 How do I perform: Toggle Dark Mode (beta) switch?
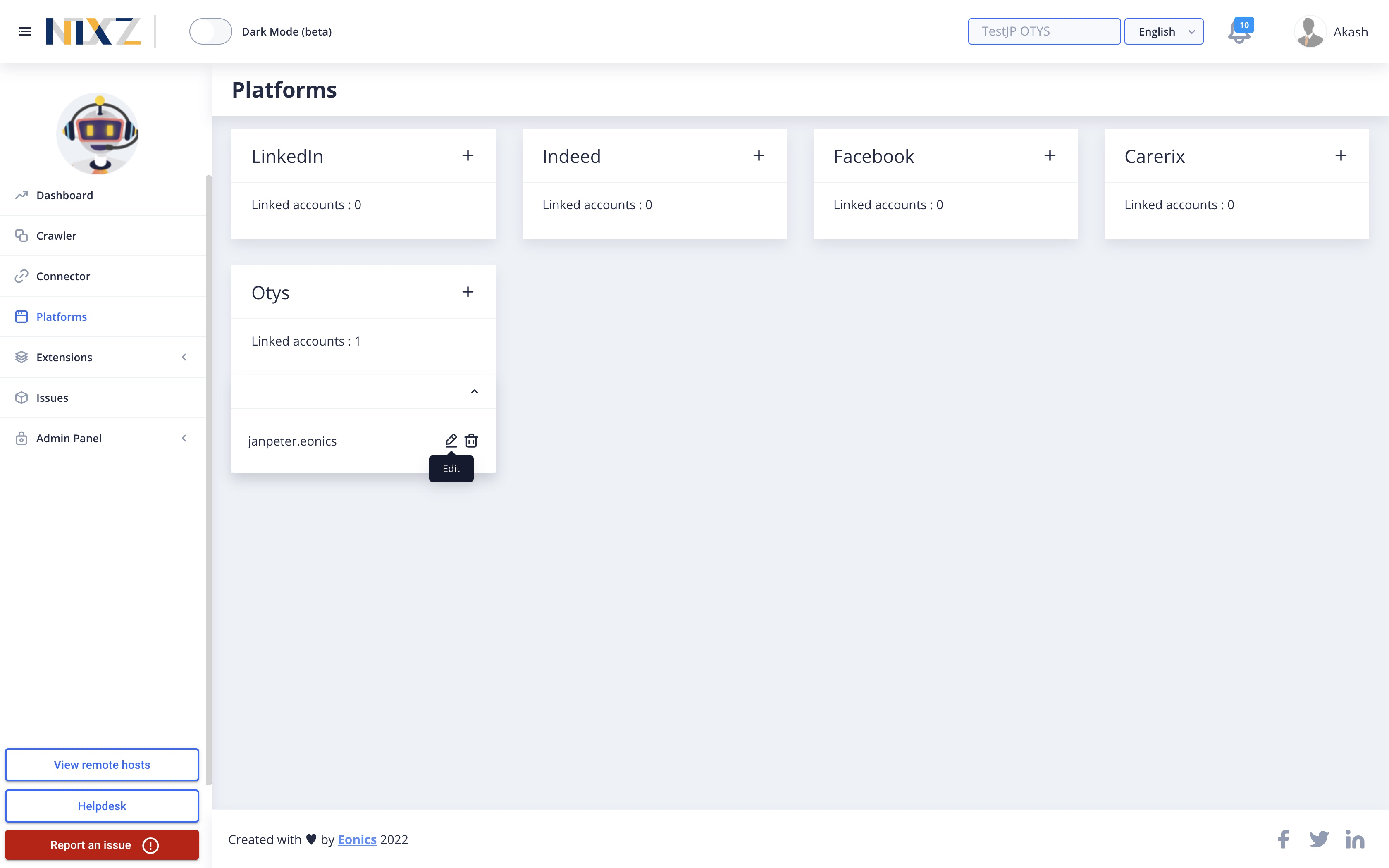[211, 31]
